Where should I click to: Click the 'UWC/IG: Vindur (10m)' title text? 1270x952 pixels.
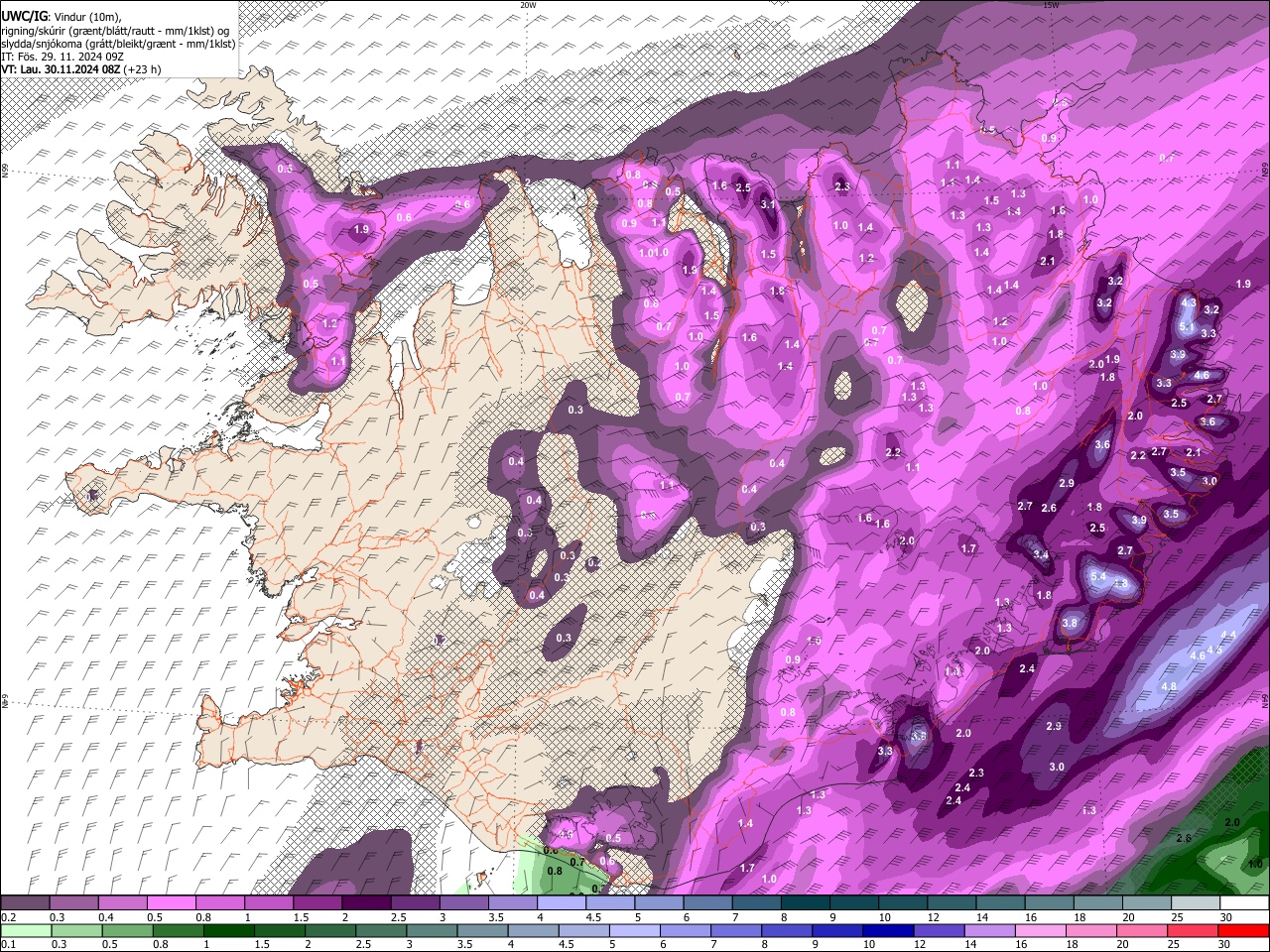[62, 17]
